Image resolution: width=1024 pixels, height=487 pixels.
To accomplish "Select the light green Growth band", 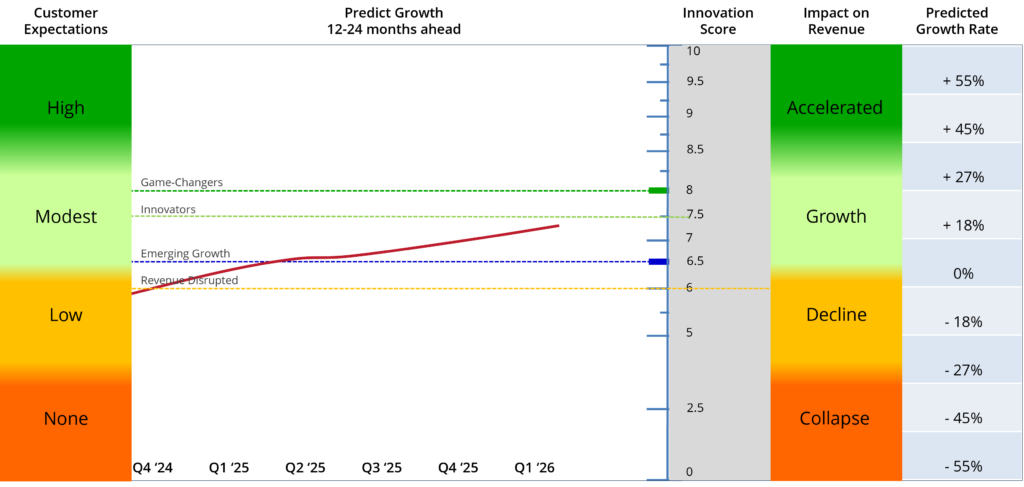I will pos(835,217).
